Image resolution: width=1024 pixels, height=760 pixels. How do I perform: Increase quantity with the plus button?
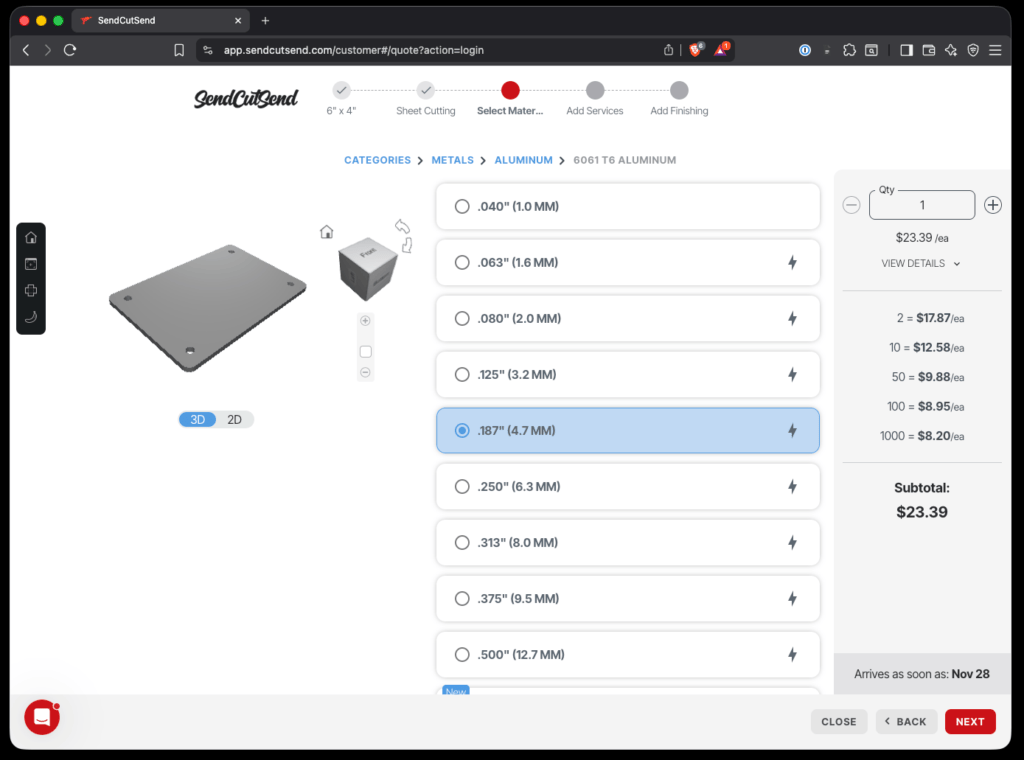(x=992, y=205)
